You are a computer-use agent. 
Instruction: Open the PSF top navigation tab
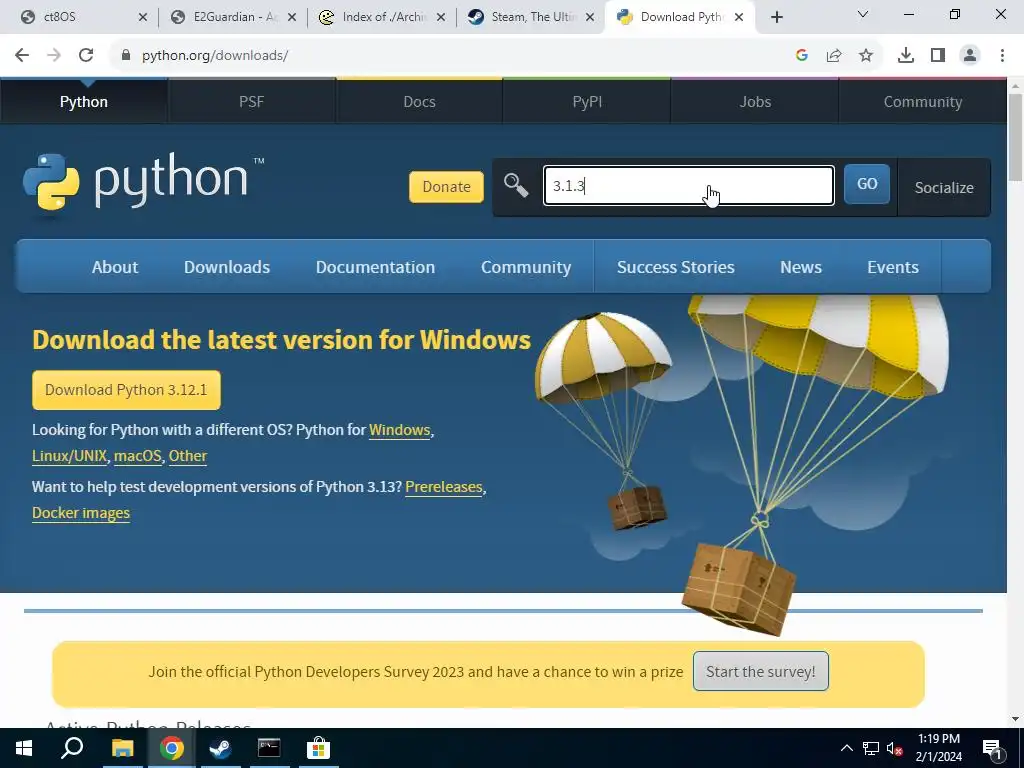[251, 101]
